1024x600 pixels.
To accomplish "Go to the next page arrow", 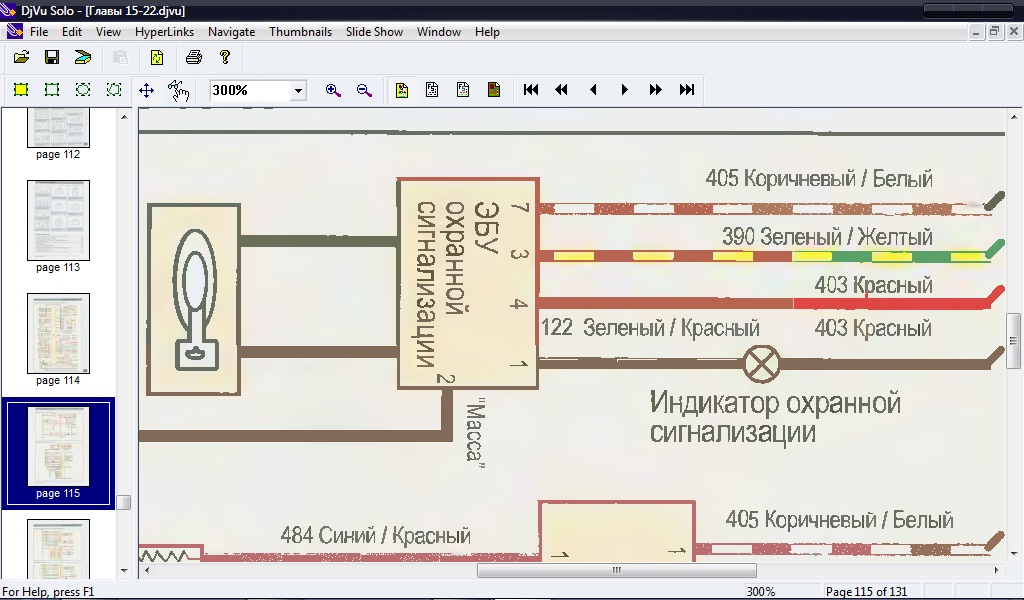I will click(x=625, y=90).
